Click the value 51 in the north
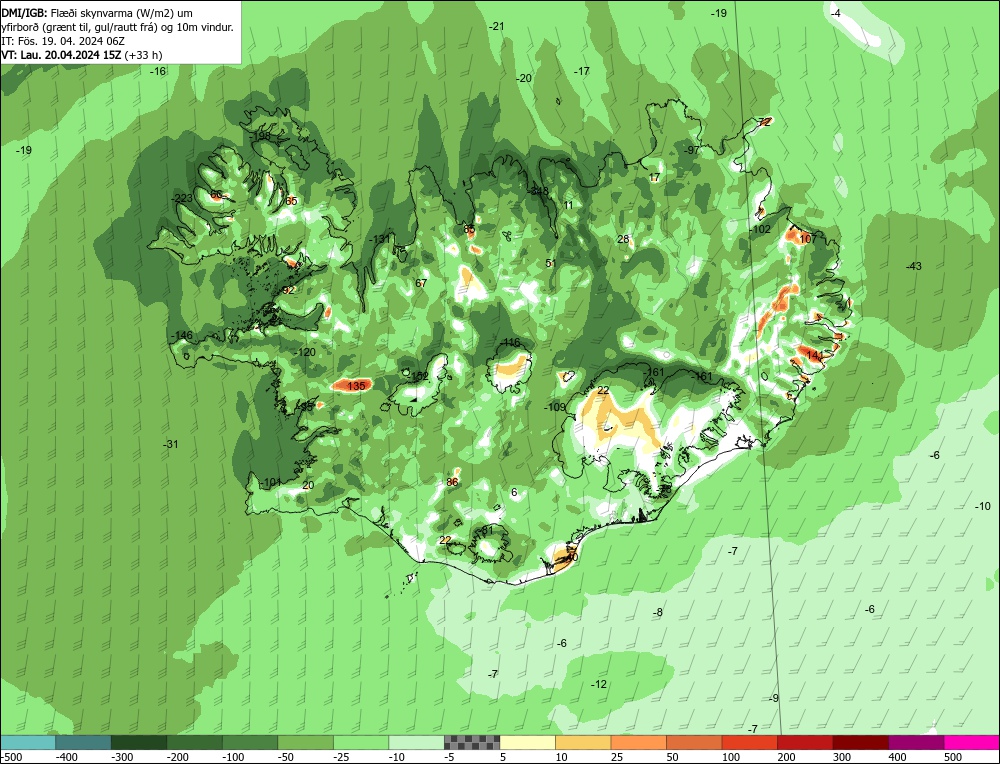The height and width of the screenshot is (764, 1000). 551,263
